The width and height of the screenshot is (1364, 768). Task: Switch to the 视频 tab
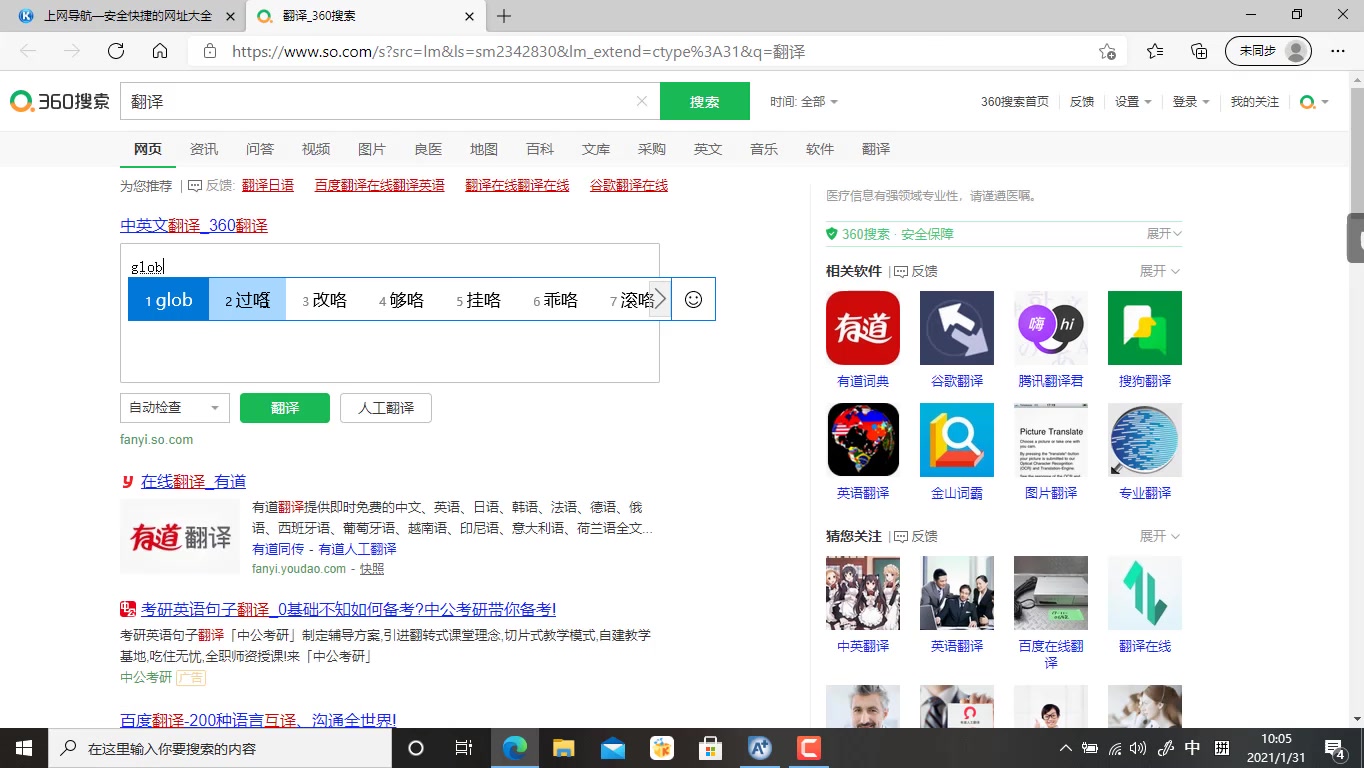point(316,149)
